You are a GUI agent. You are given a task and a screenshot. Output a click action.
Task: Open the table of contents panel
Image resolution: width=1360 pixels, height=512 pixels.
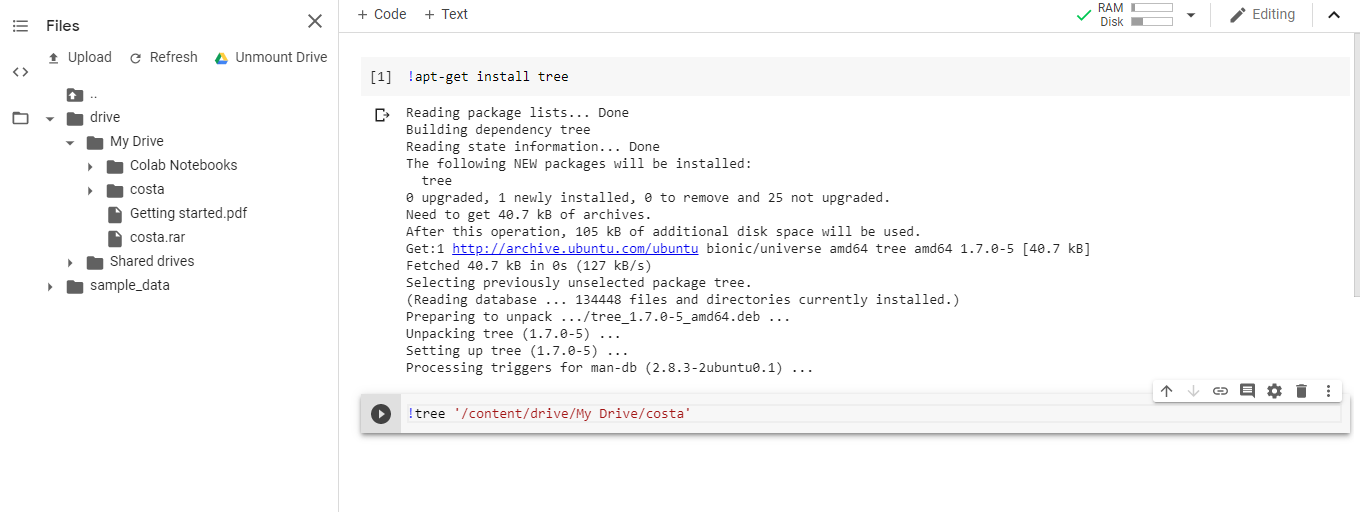point(20,26)
